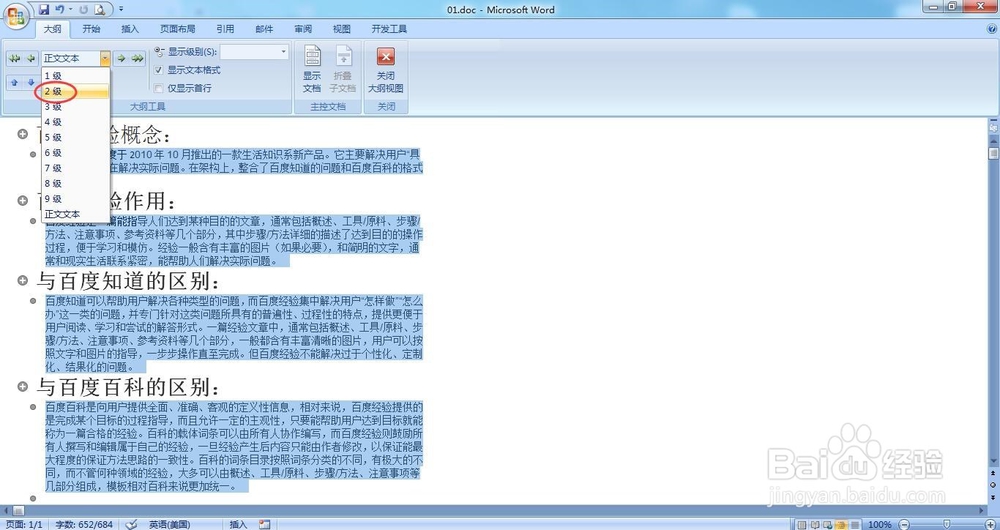Click the vertical scrollbar down arrow
The height and width of the screenshot is (530, 1000).
point(993,461)
